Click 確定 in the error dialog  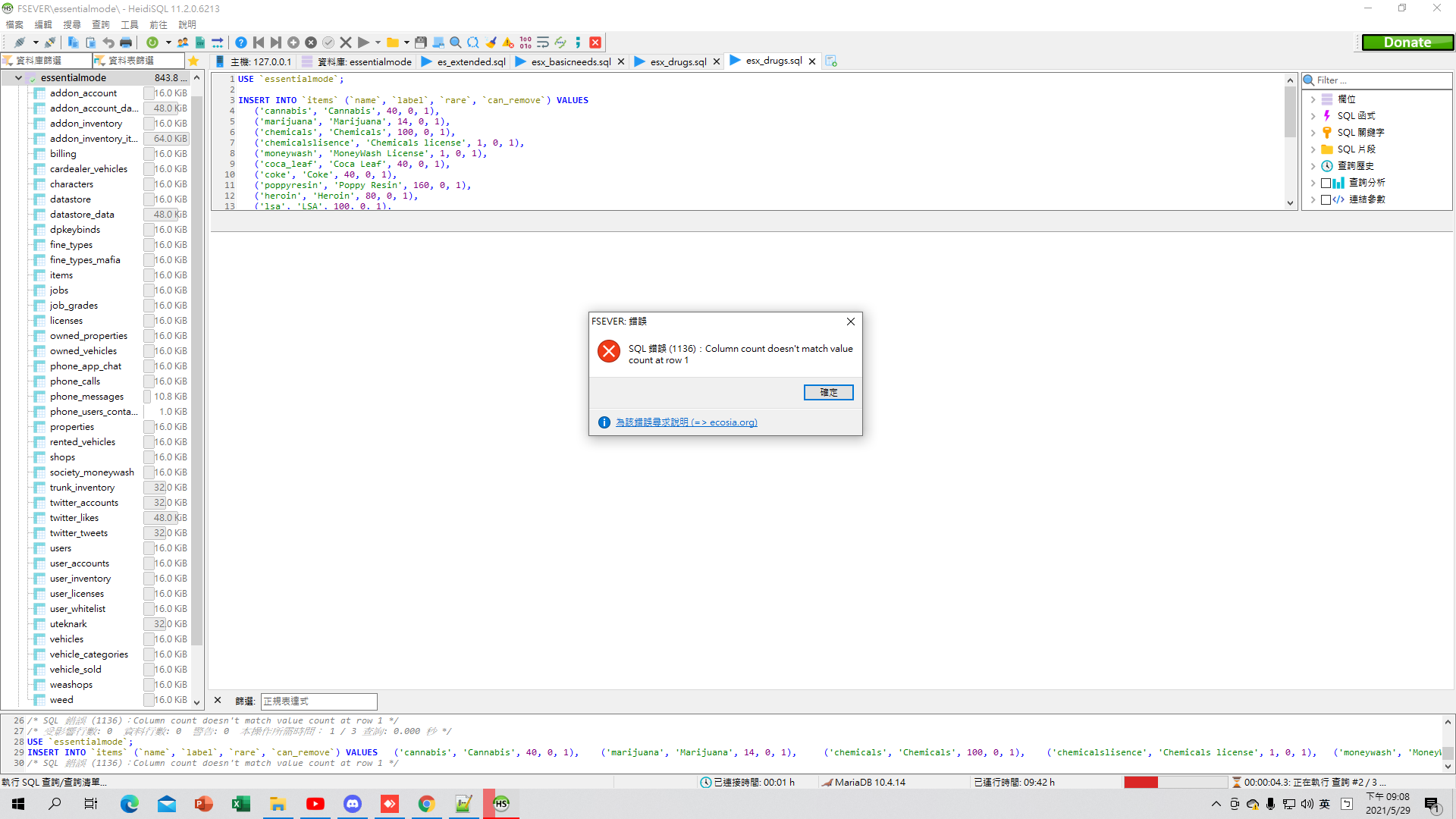(x=828, y=392)
